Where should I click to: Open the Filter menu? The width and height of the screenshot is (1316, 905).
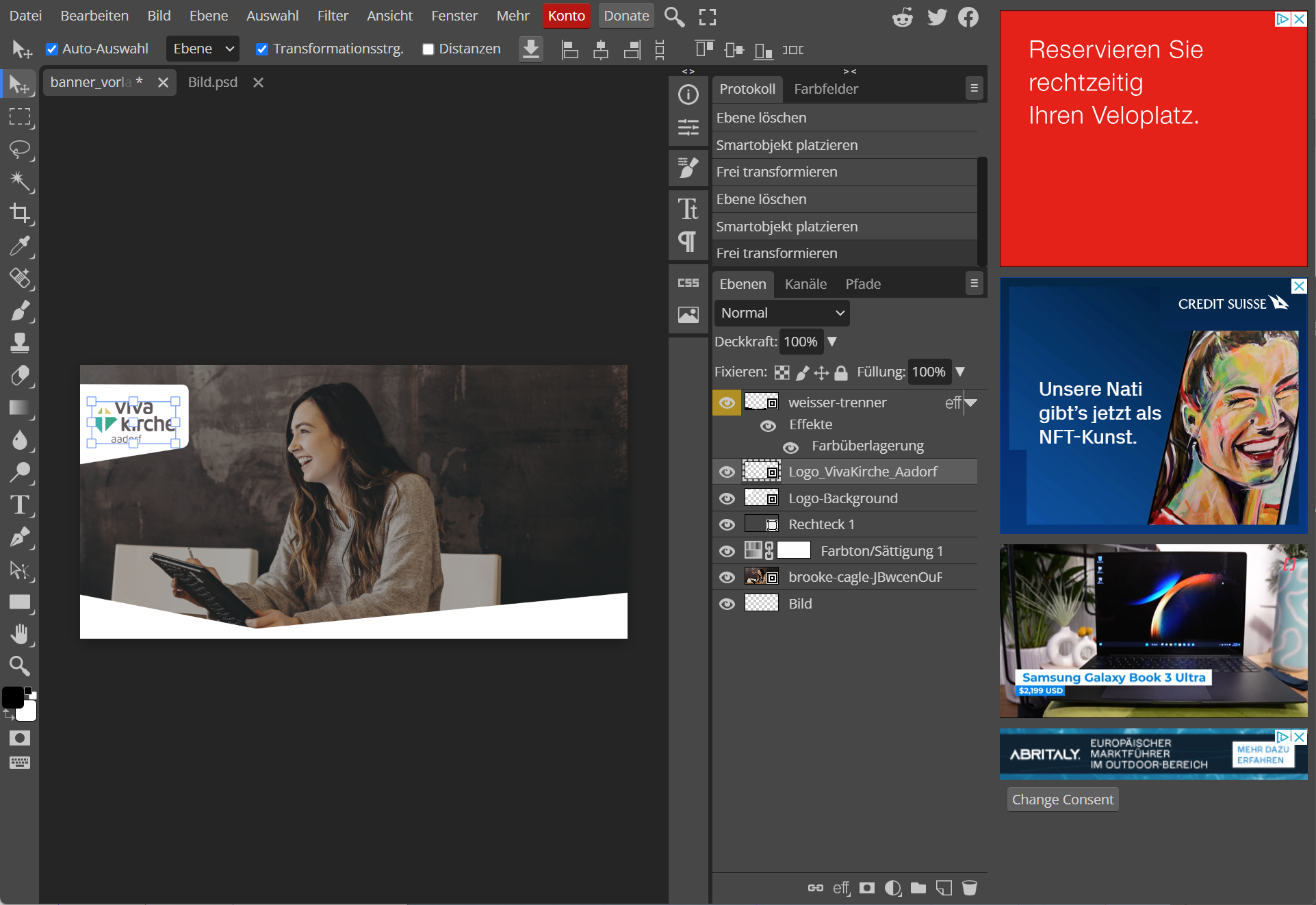pos(333,16)
